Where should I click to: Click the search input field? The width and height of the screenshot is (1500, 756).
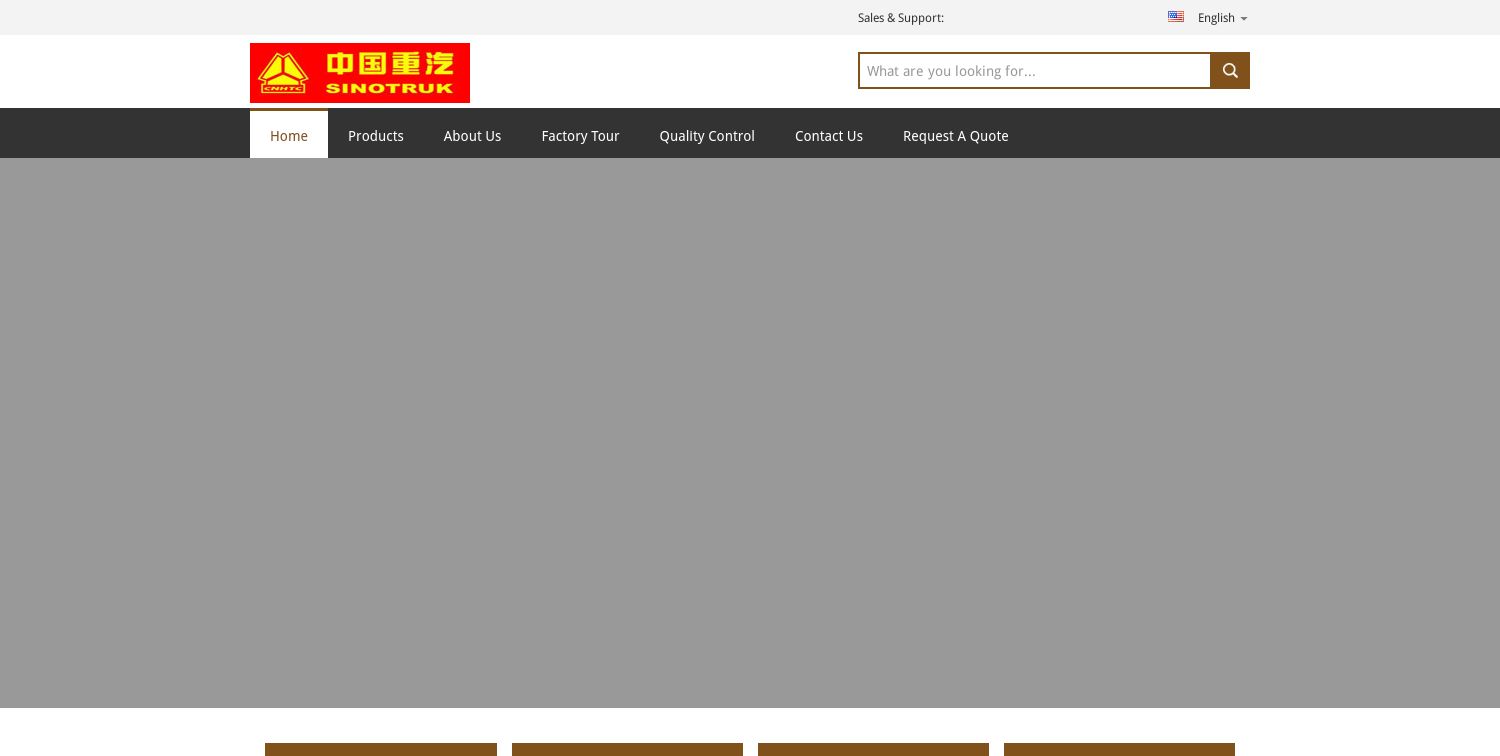tap(1035, 70)
